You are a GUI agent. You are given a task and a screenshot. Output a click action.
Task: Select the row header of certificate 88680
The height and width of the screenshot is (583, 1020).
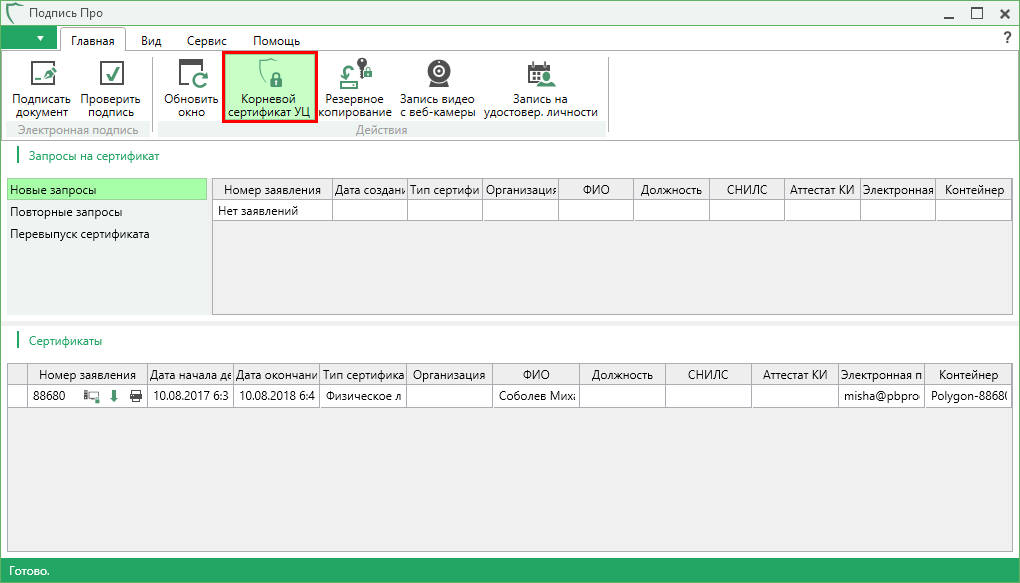(17, 396)
